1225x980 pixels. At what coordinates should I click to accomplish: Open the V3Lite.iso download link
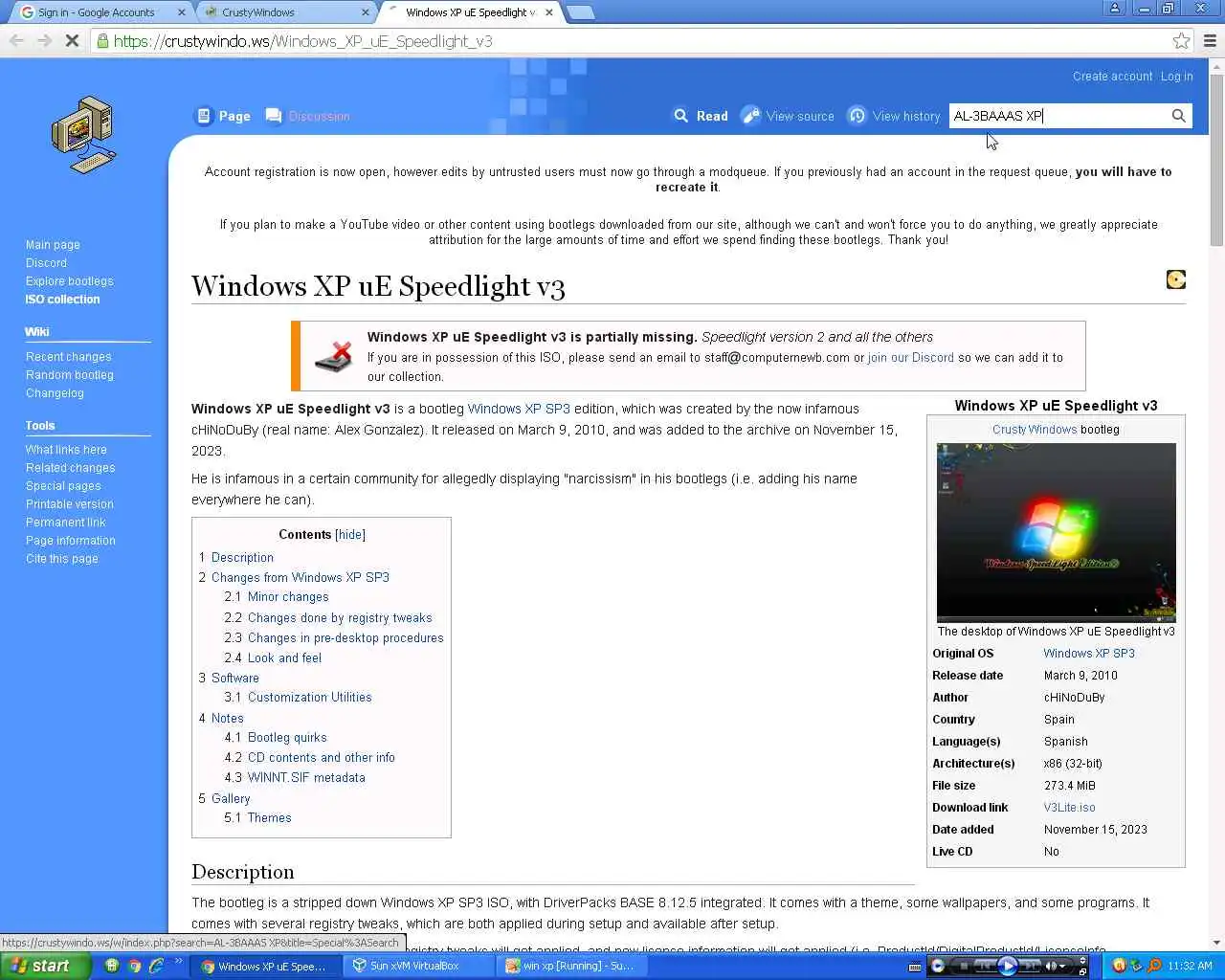pos(1069,808)
